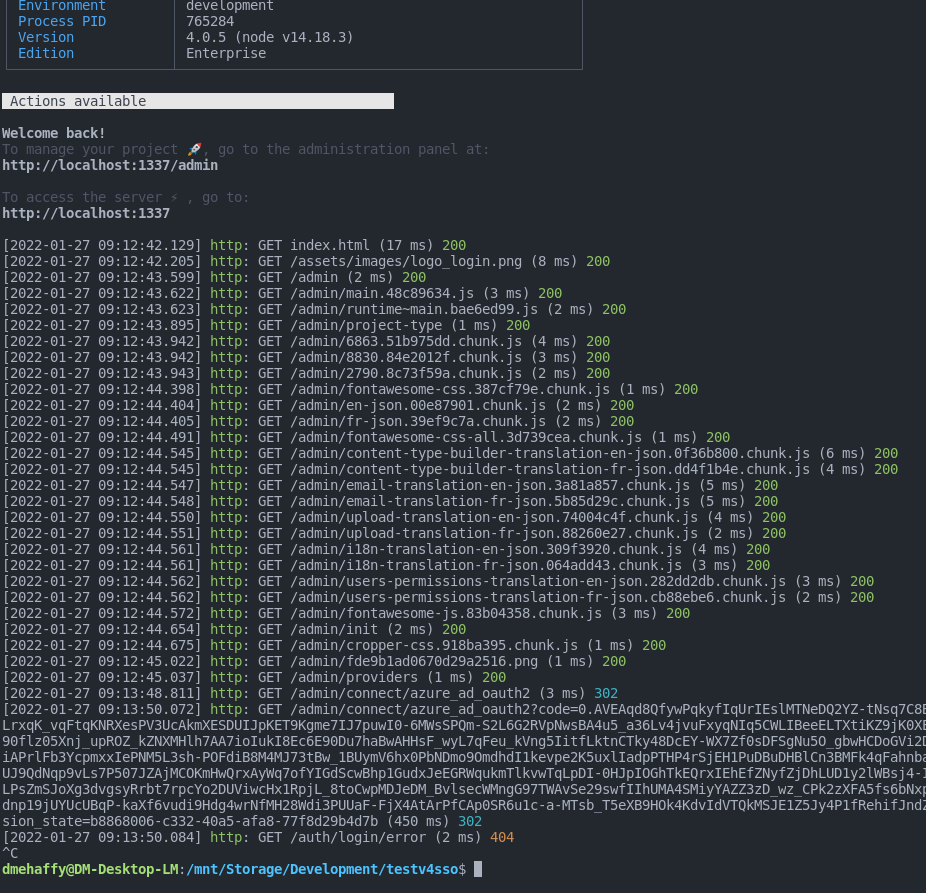Click the session_state 302 response line
The height and width of the screenshot is (893, 926).
(242, 821)
